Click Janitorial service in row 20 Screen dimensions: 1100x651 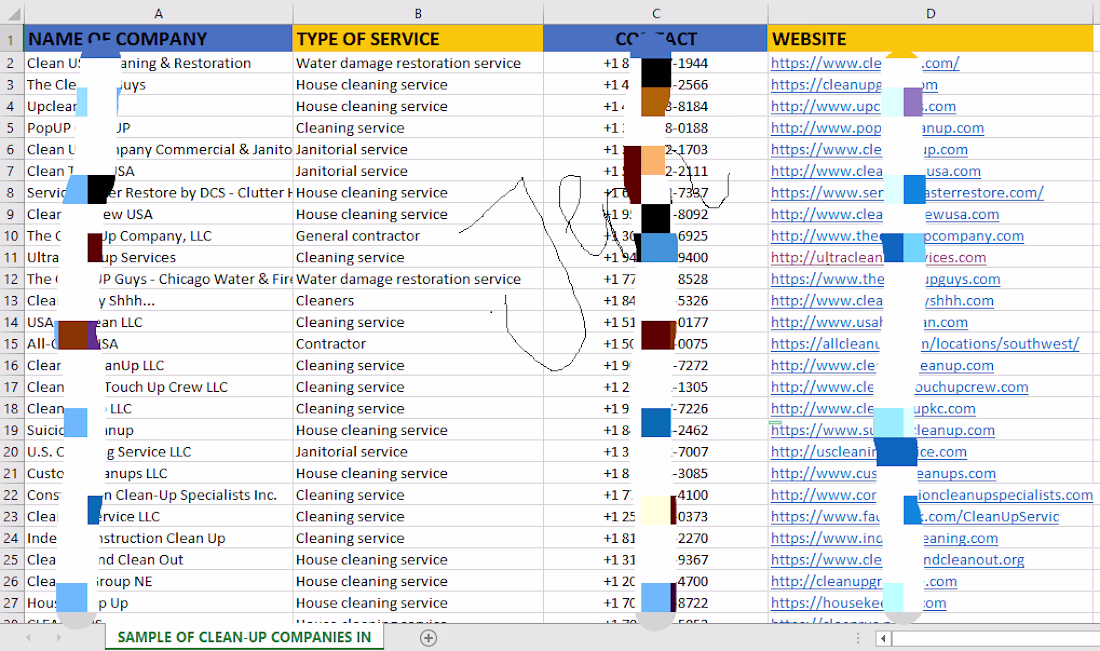pyautogui.click(x=418, y=452)
